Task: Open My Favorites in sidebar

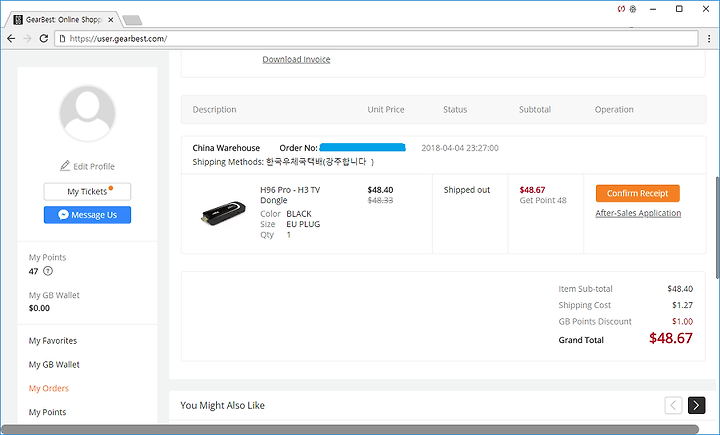Action: (x=53, y=341)
